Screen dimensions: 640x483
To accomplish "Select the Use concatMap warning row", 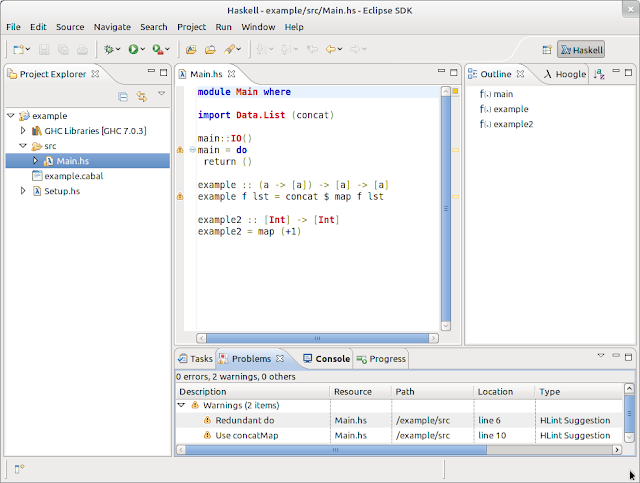I will tap(400, 435).
